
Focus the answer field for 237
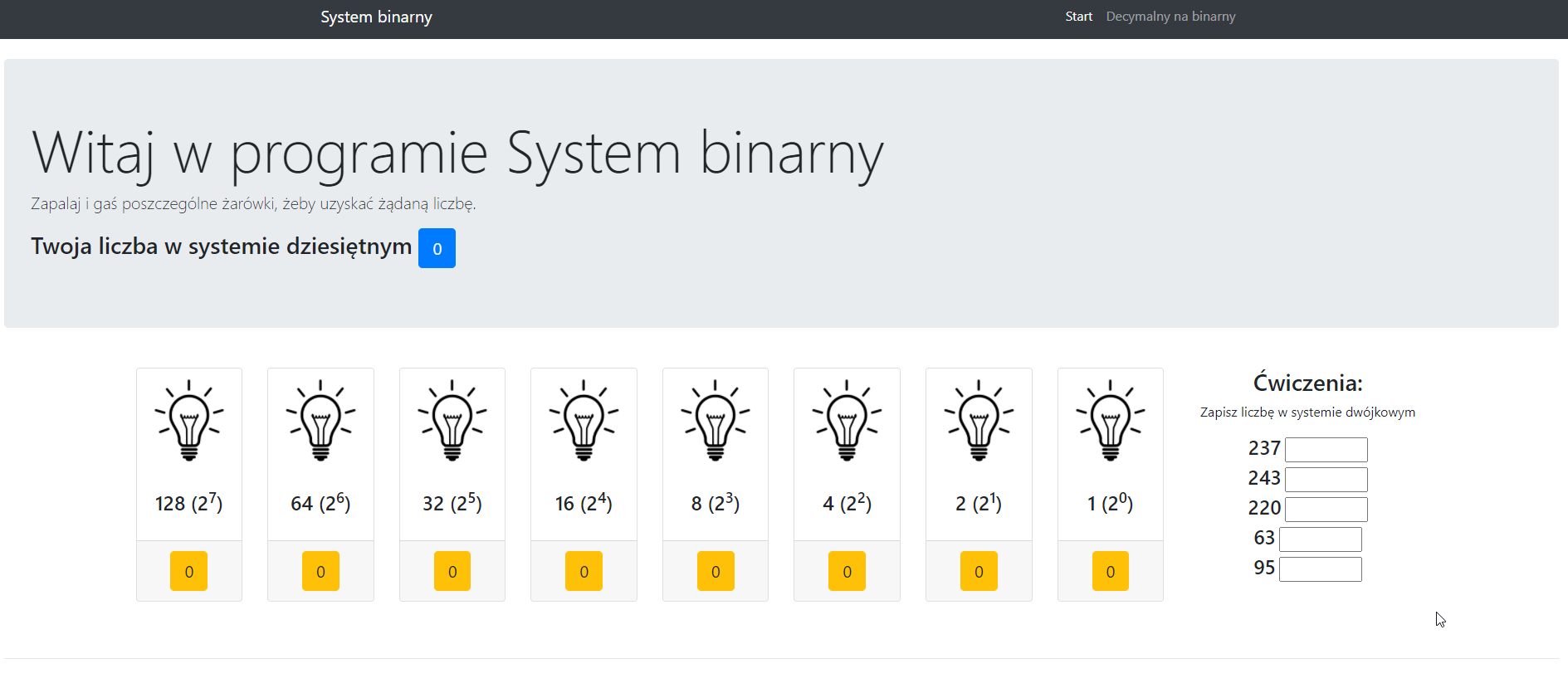1326,450
